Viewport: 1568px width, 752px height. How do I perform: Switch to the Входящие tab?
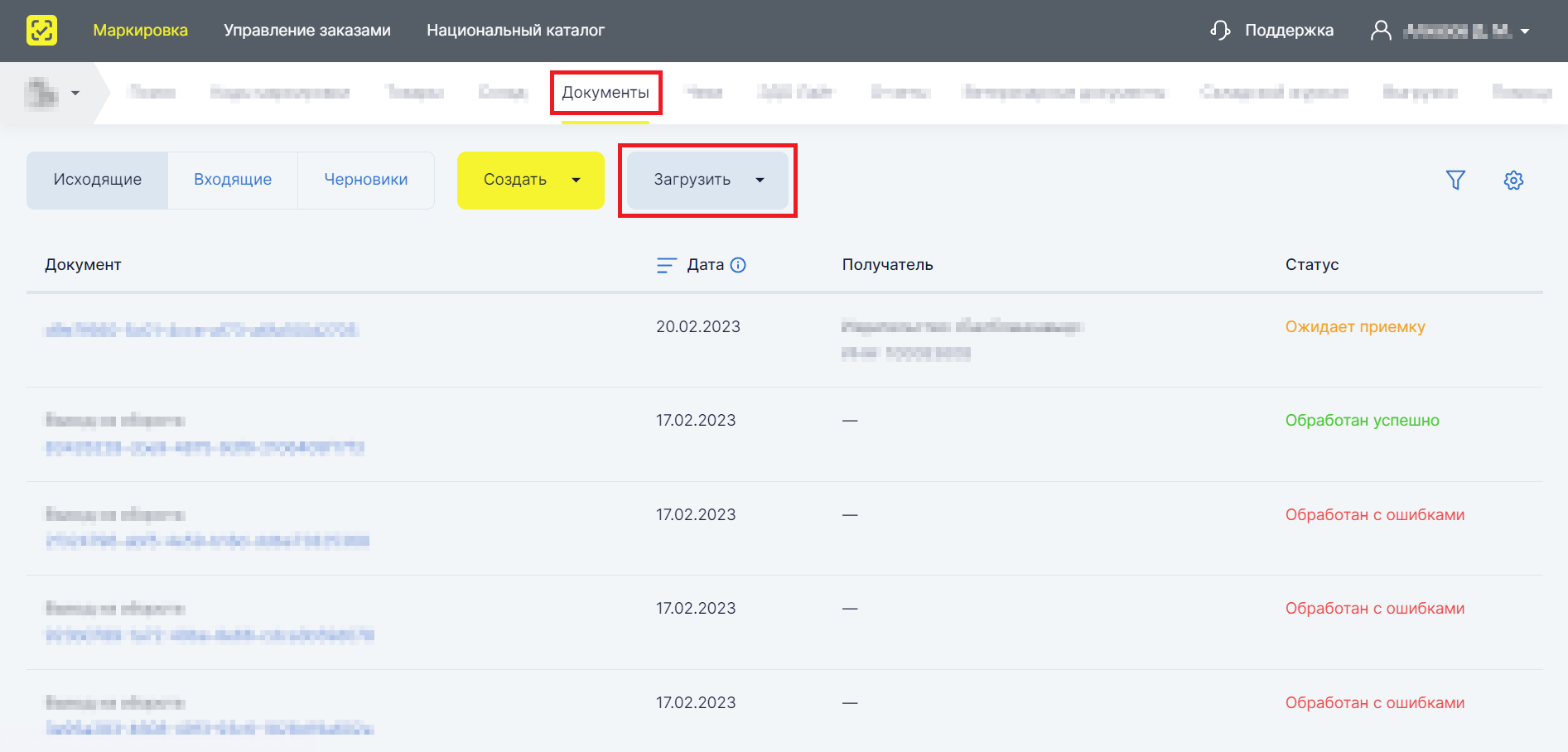click(233, 180)
